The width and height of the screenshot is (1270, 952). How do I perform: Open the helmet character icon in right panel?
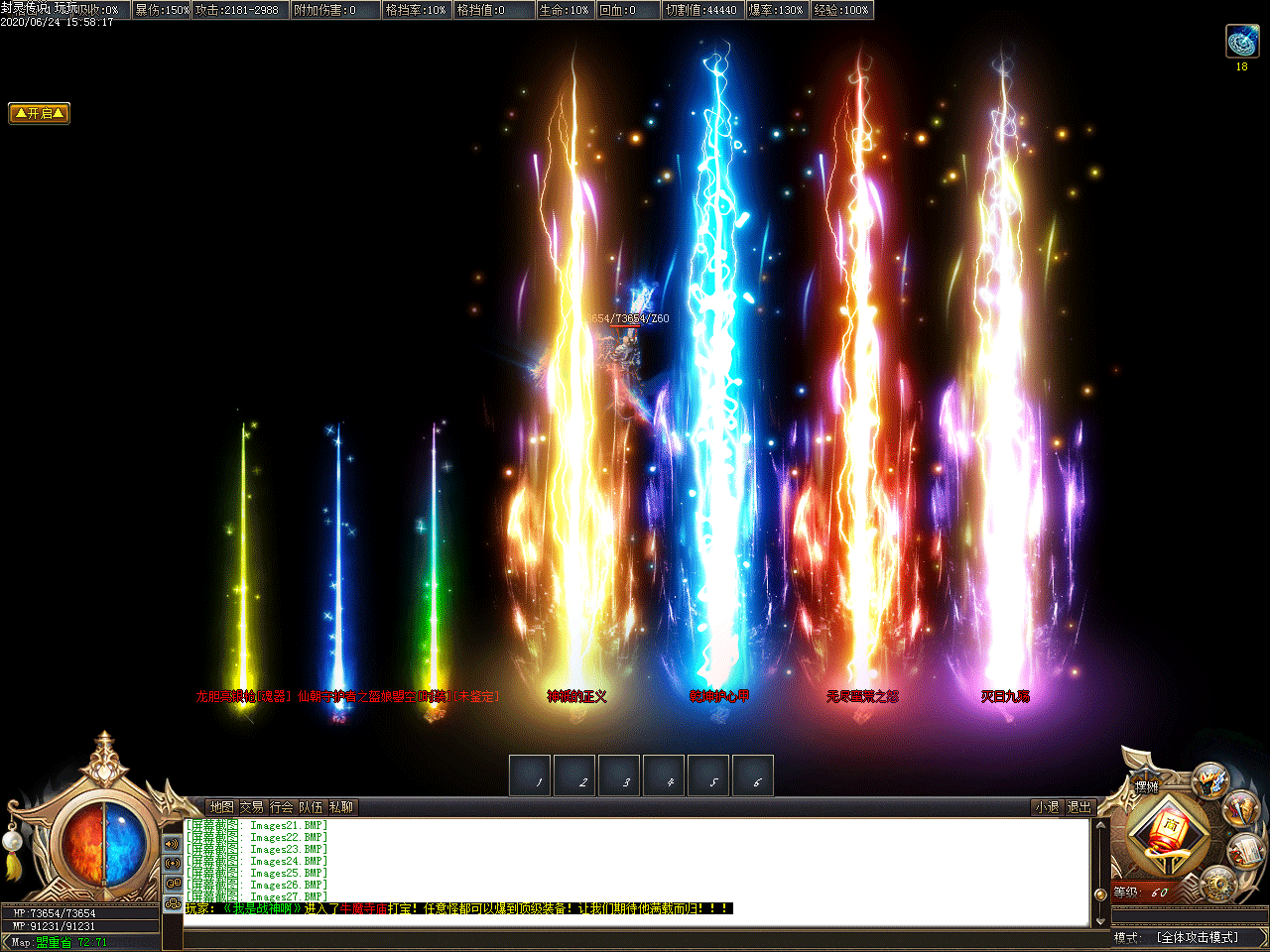point(1210,780)
